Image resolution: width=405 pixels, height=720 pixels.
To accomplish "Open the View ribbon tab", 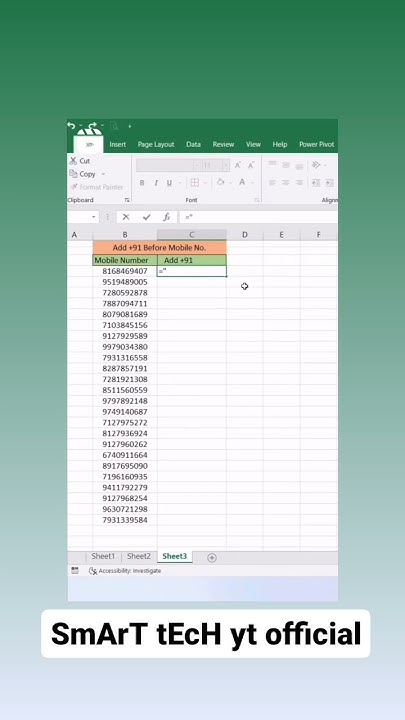I will 253,144.
